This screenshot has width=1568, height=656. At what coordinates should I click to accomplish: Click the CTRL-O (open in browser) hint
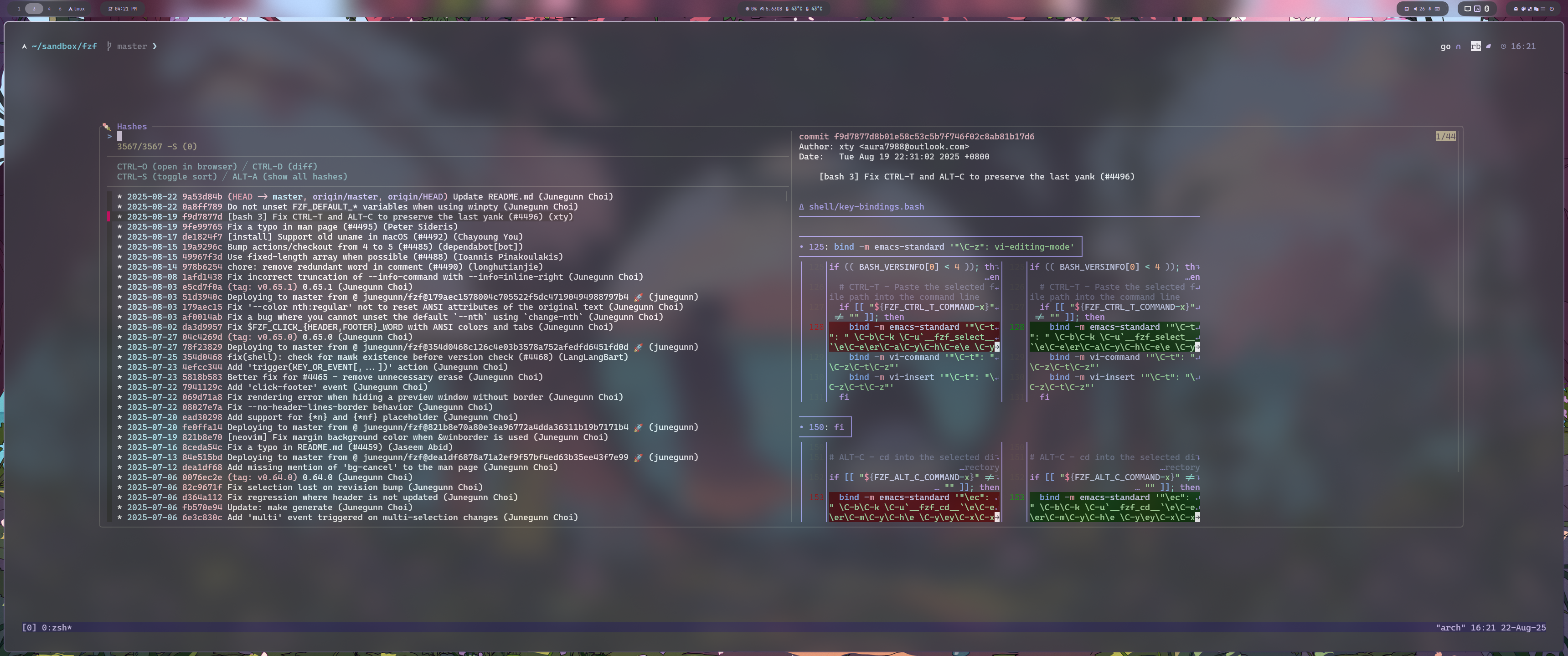coord(176,167)
